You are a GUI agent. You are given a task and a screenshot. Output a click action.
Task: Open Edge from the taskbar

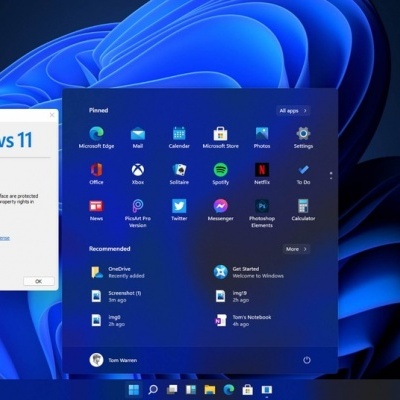[229, 389]
